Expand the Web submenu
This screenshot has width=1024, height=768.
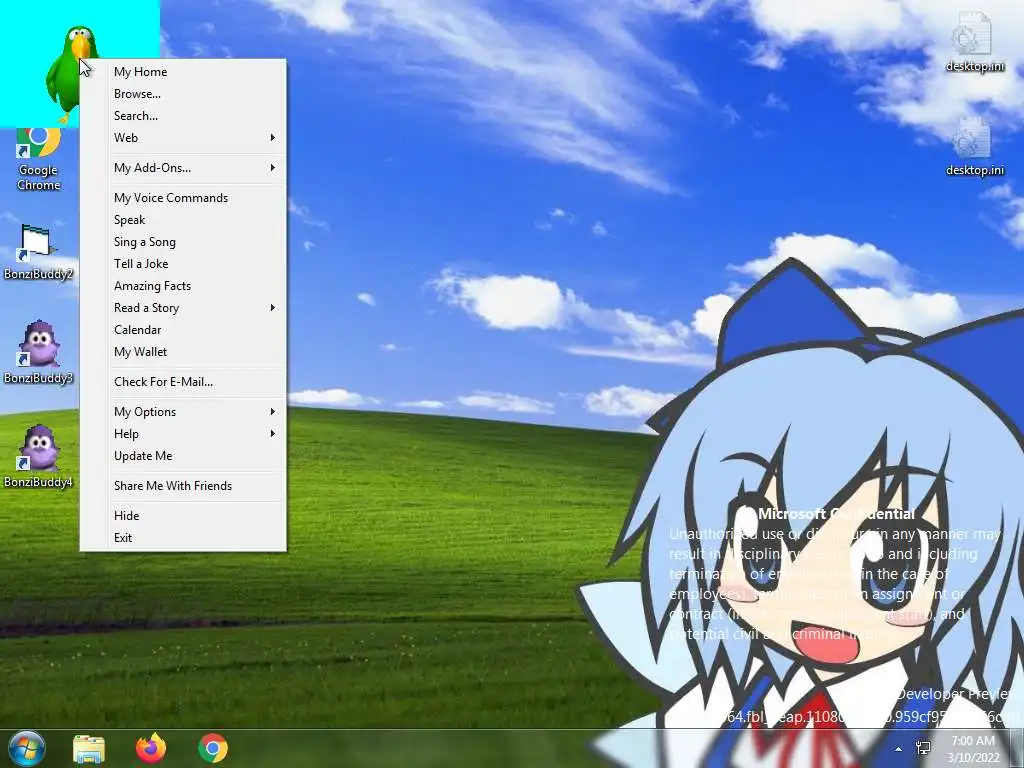(183, 138)
